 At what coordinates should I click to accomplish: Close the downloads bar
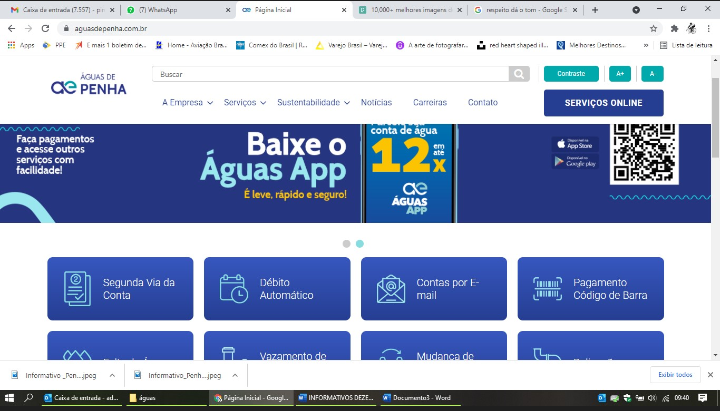pyautogui.click(x=710, y=375)
